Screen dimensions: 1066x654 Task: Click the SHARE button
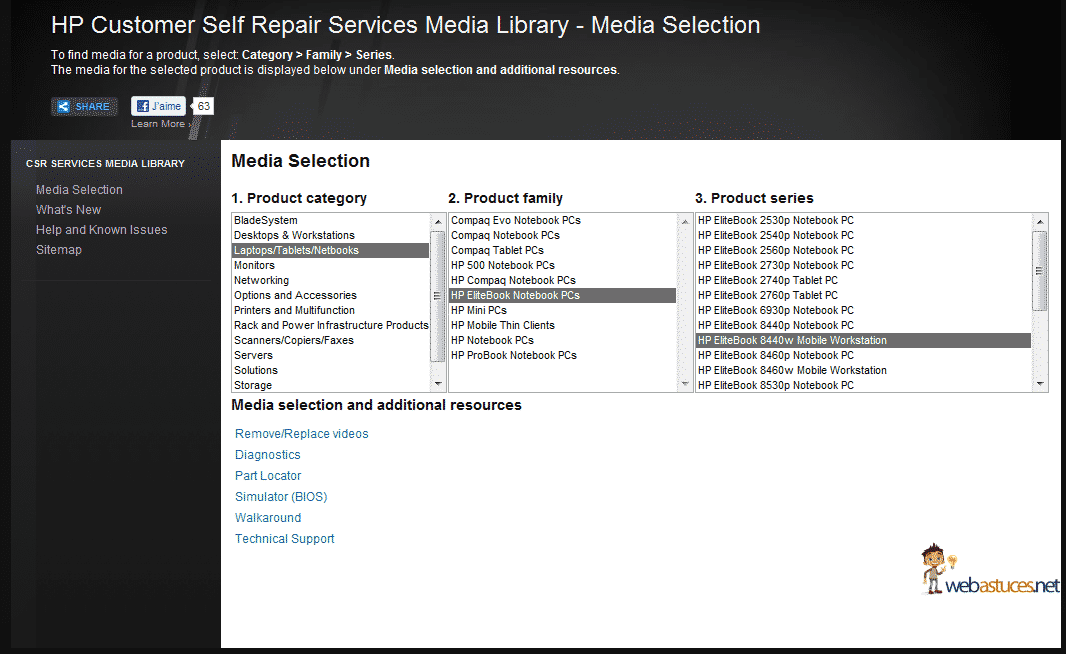[84, 107]
